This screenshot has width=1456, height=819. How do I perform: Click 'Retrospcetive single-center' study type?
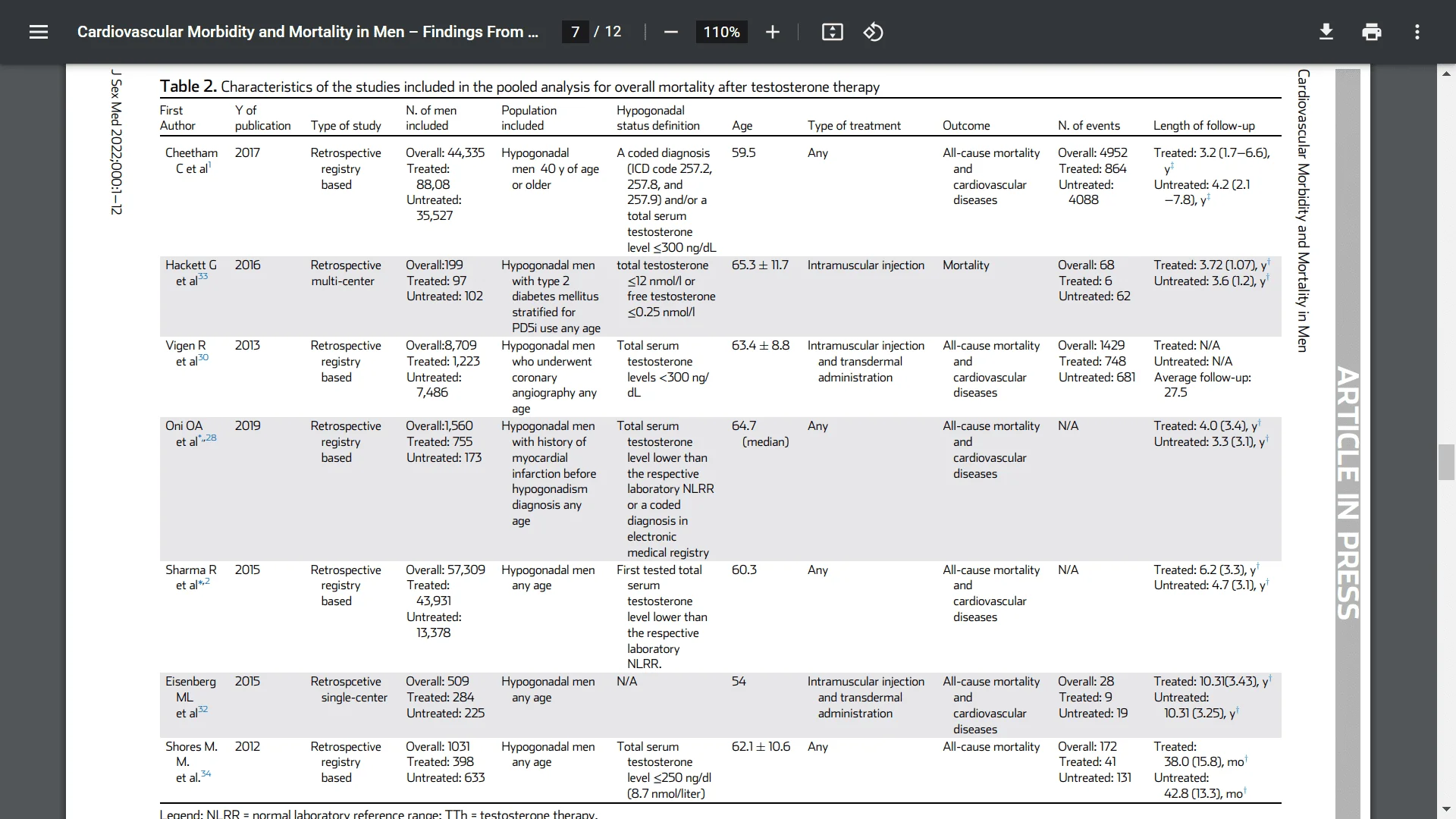pyautogui.click(x=349, y=689)
